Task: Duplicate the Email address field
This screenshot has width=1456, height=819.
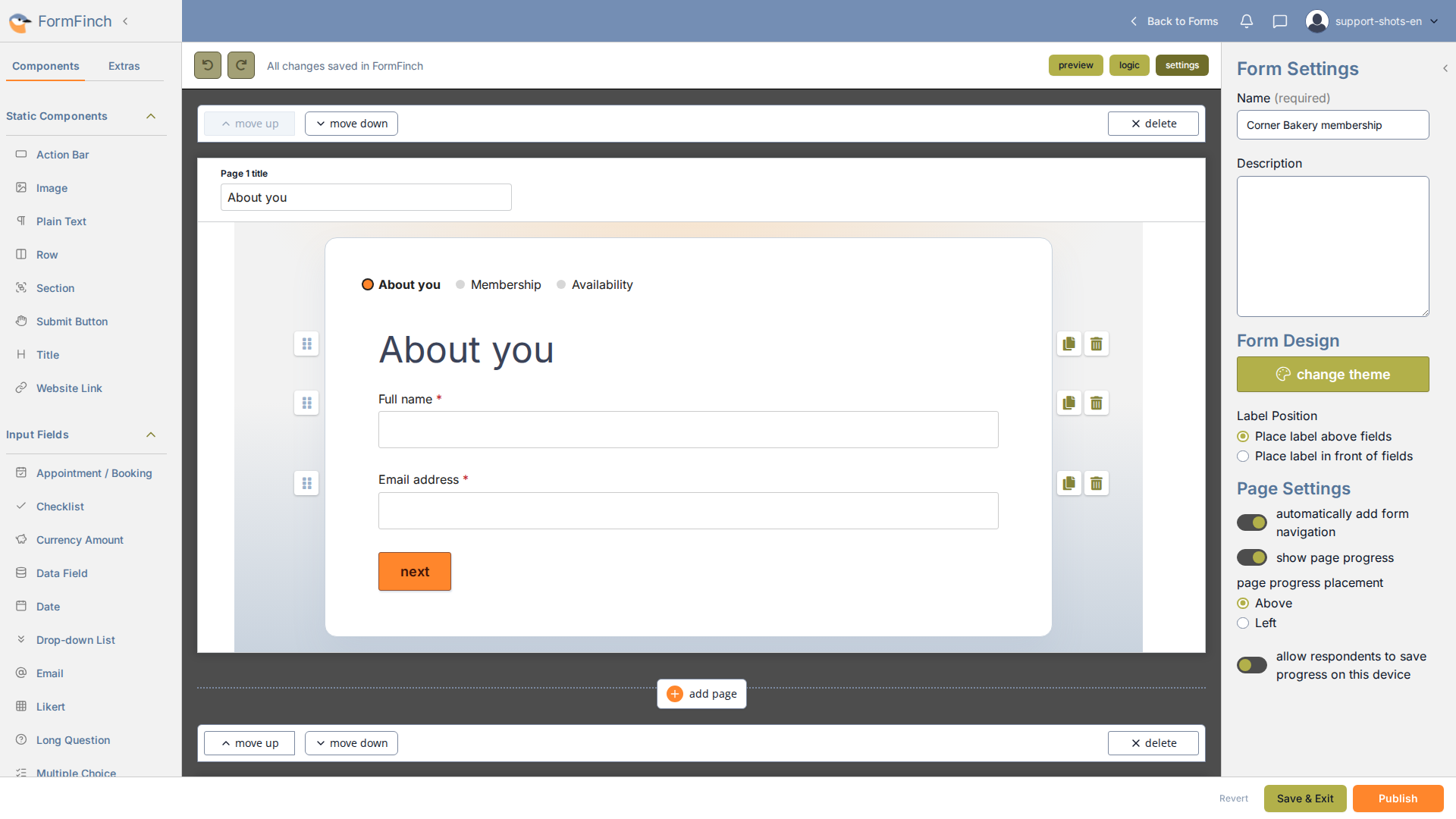Action: [x=1069, y=483]
